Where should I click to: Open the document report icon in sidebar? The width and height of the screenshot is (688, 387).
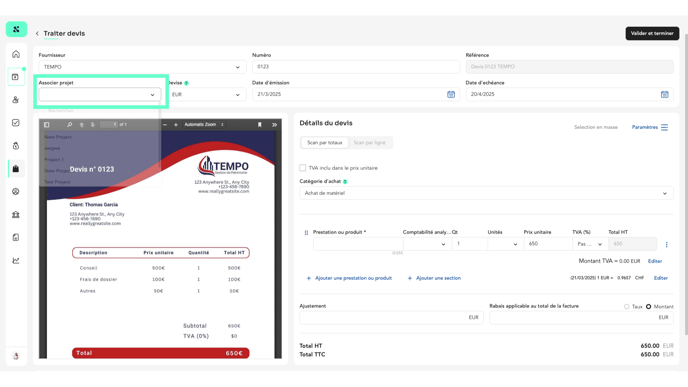coord(16,237)
